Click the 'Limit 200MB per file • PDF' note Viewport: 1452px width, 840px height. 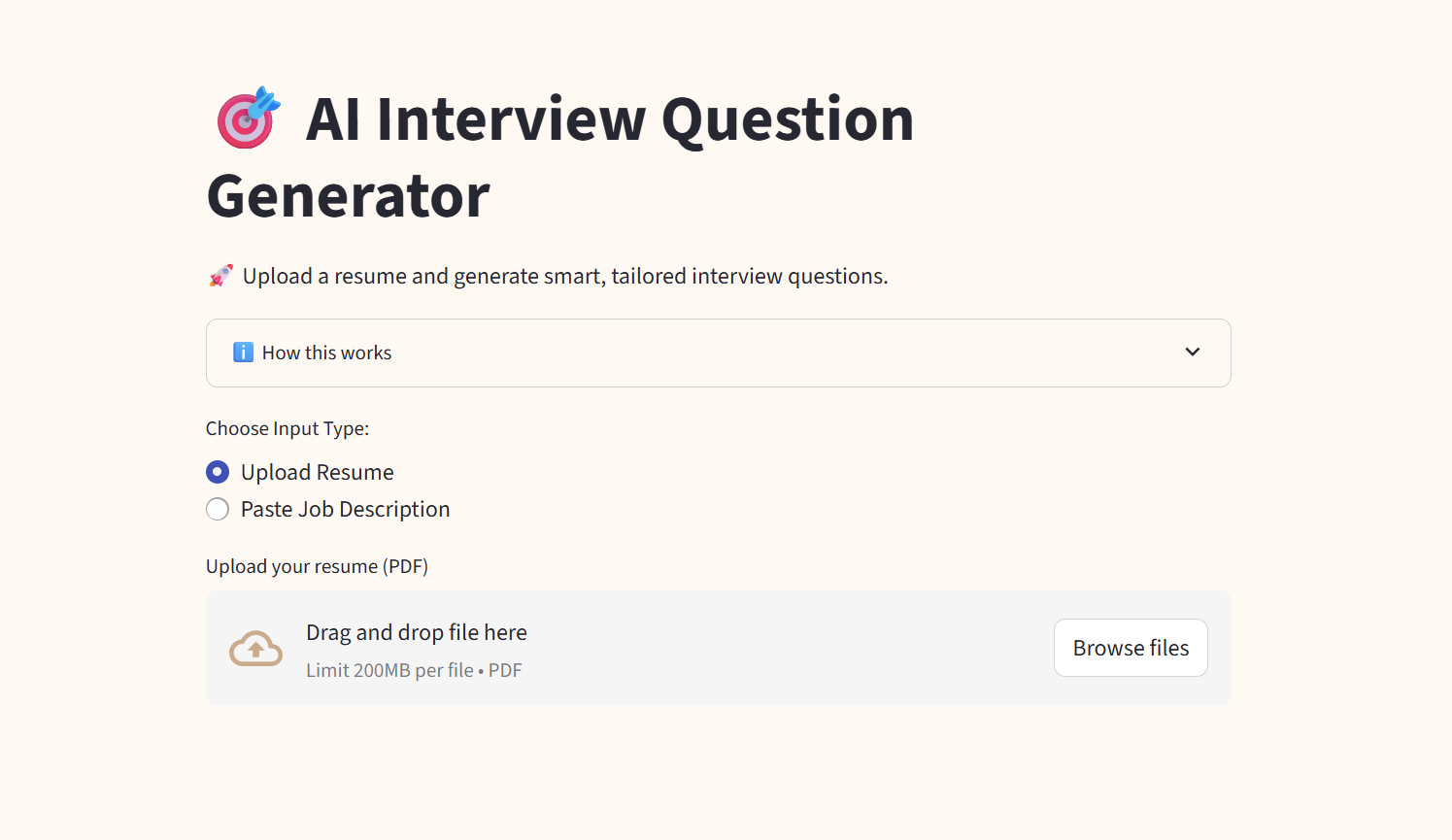coord(414,670)
